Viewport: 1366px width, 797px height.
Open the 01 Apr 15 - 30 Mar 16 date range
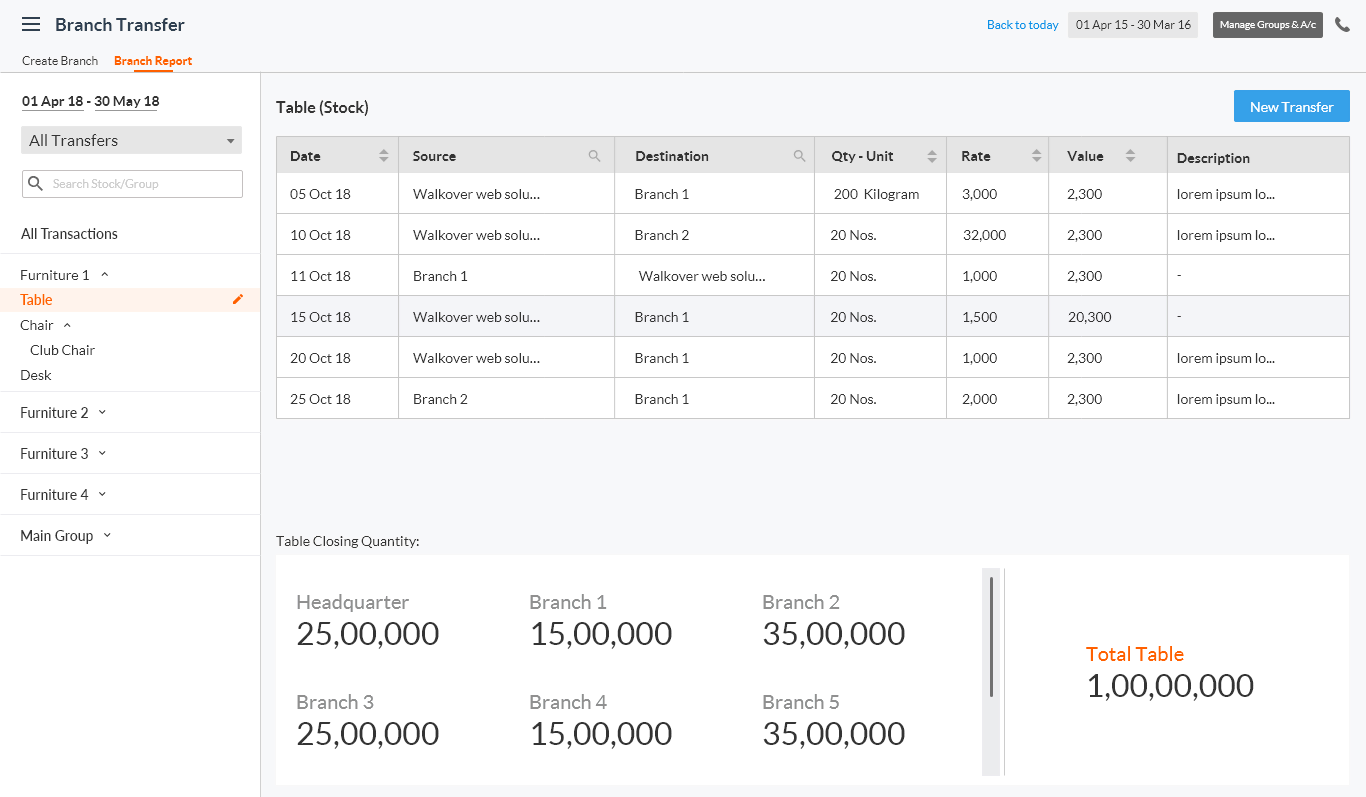pyautogui.click(x=1133, y=25)
